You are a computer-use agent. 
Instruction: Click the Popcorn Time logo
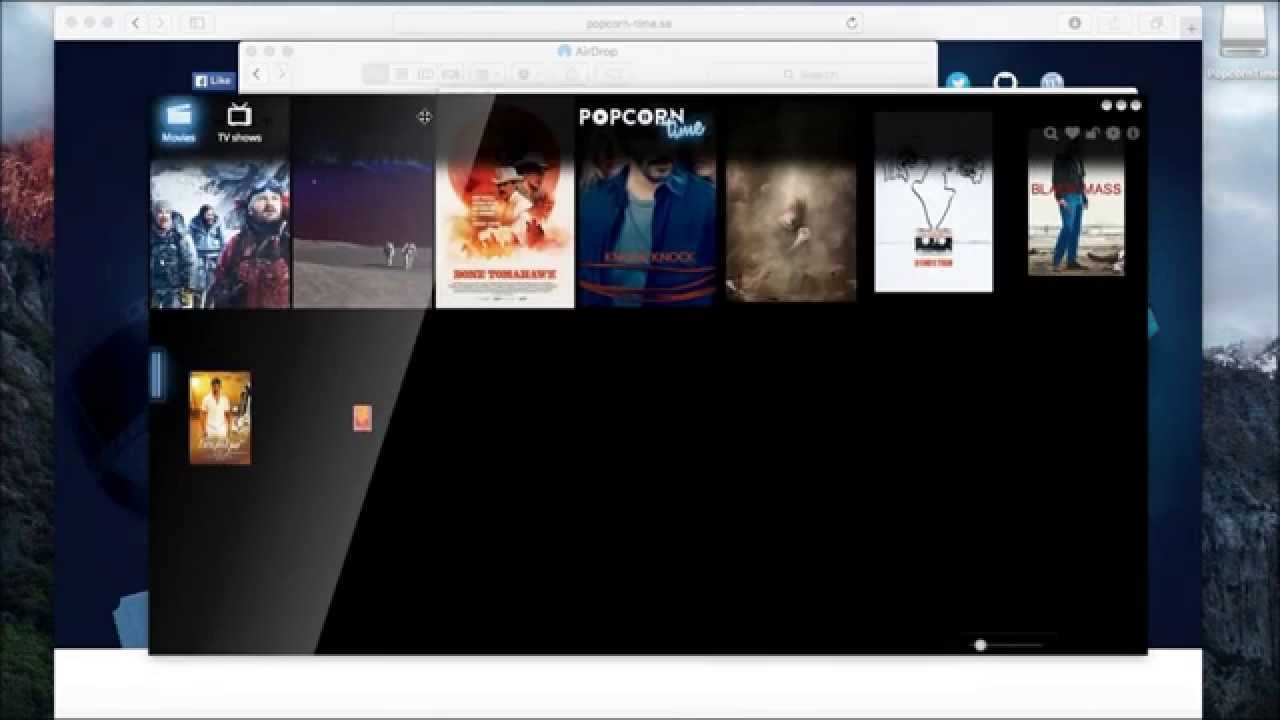(643, 122)
